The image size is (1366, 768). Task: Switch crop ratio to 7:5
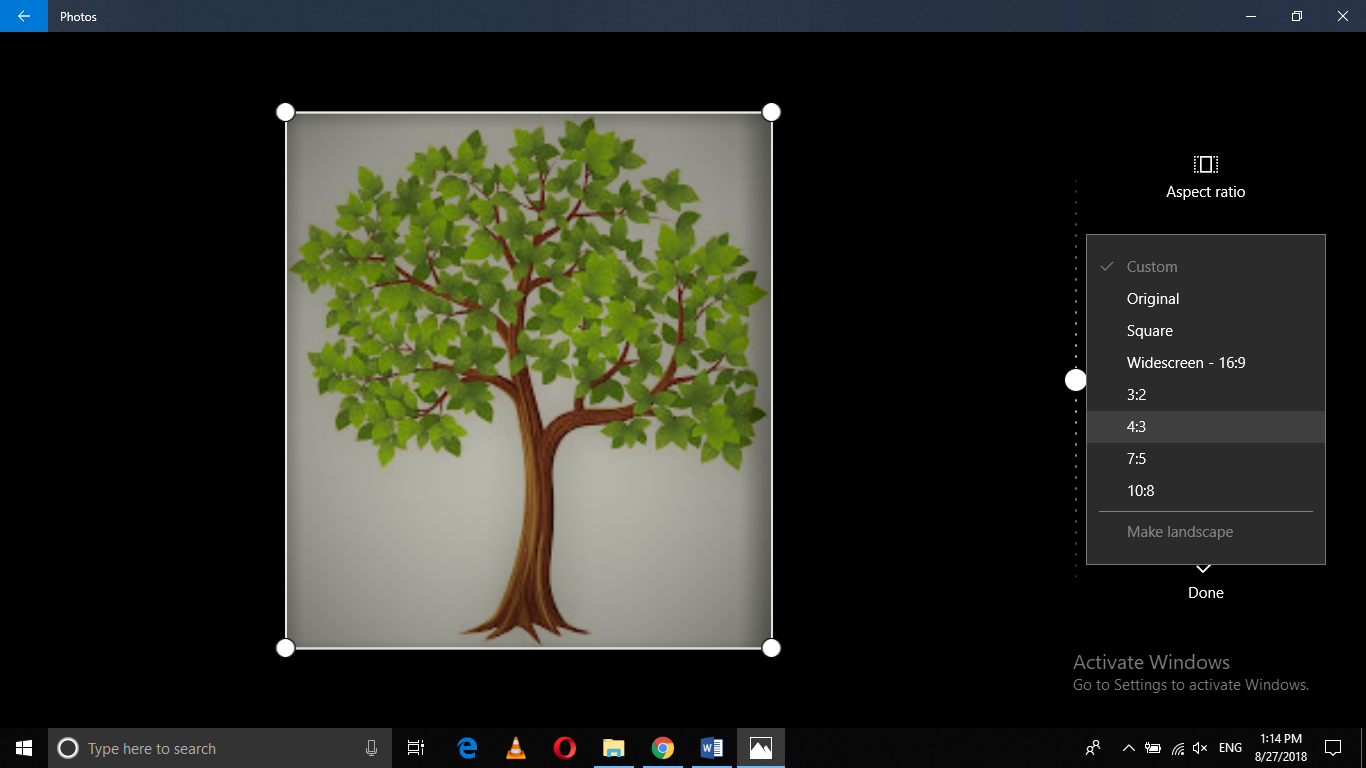(x=1136, y=458)
